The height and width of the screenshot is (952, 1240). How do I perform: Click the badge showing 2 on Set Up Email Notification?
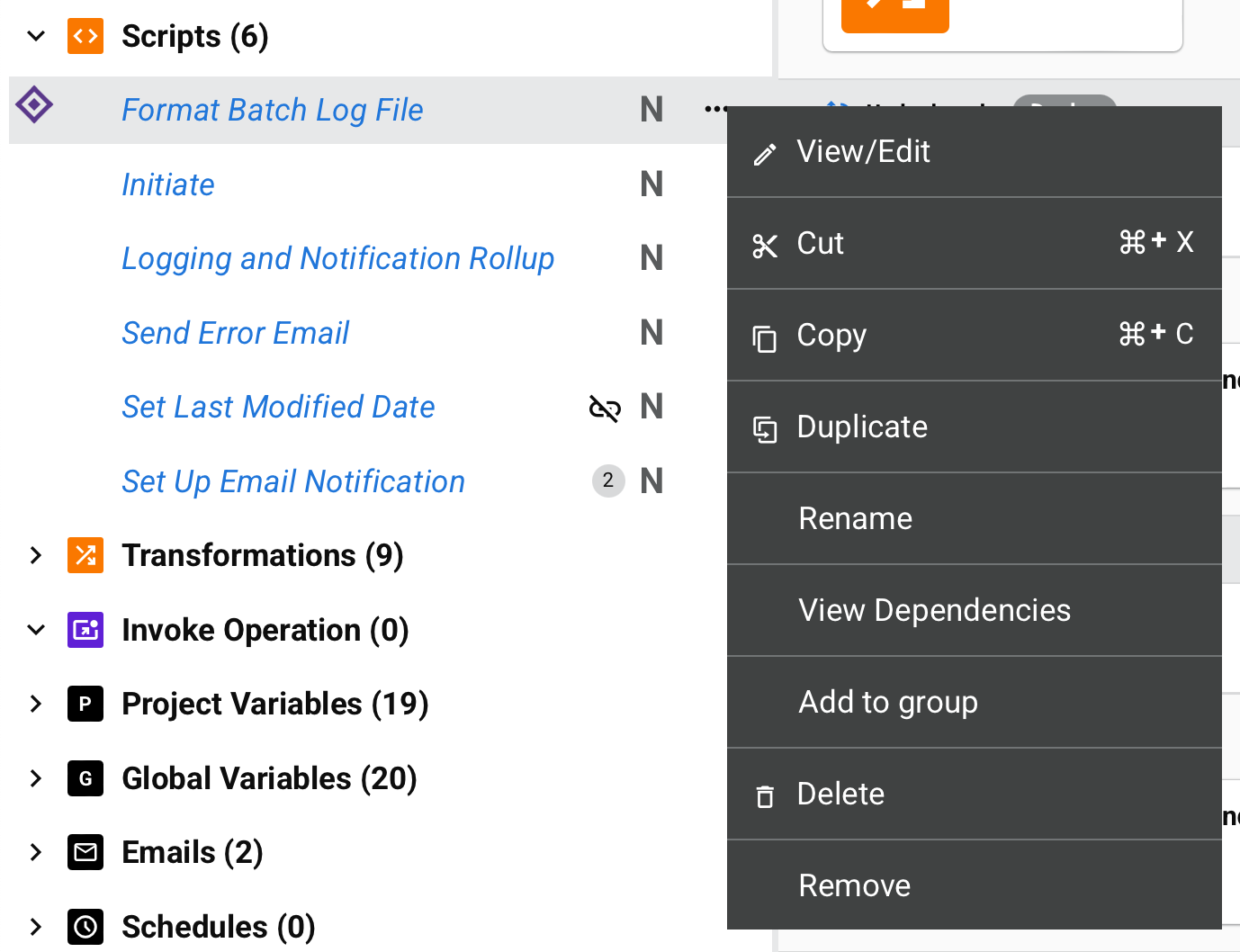click(608, 481)
